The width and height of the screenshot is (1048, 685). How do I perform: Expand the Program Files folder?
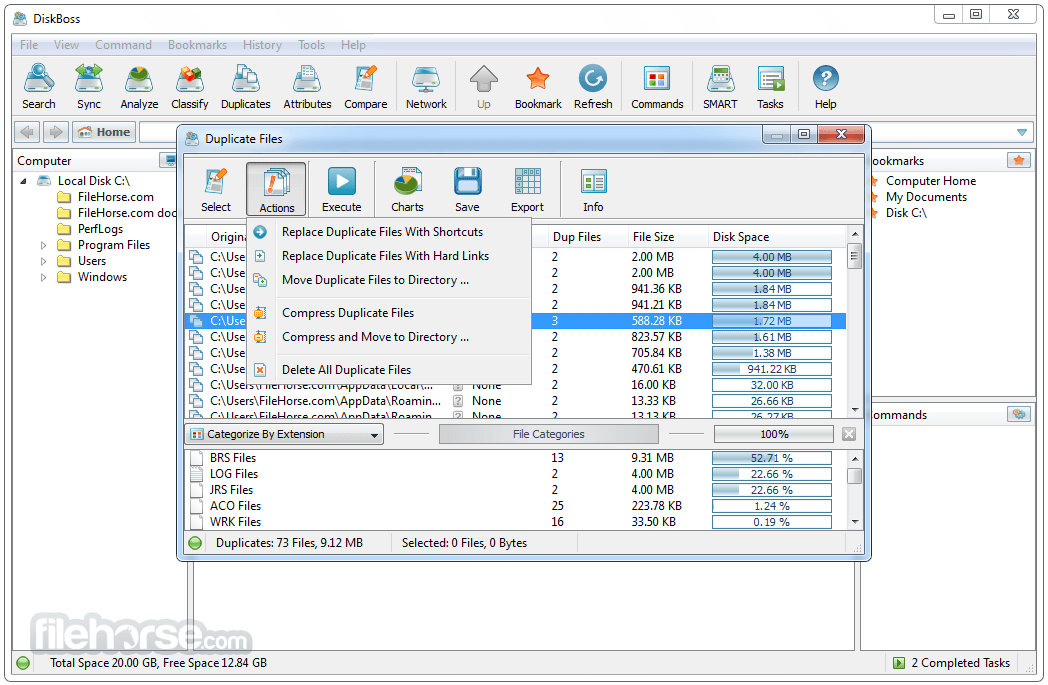43,245
